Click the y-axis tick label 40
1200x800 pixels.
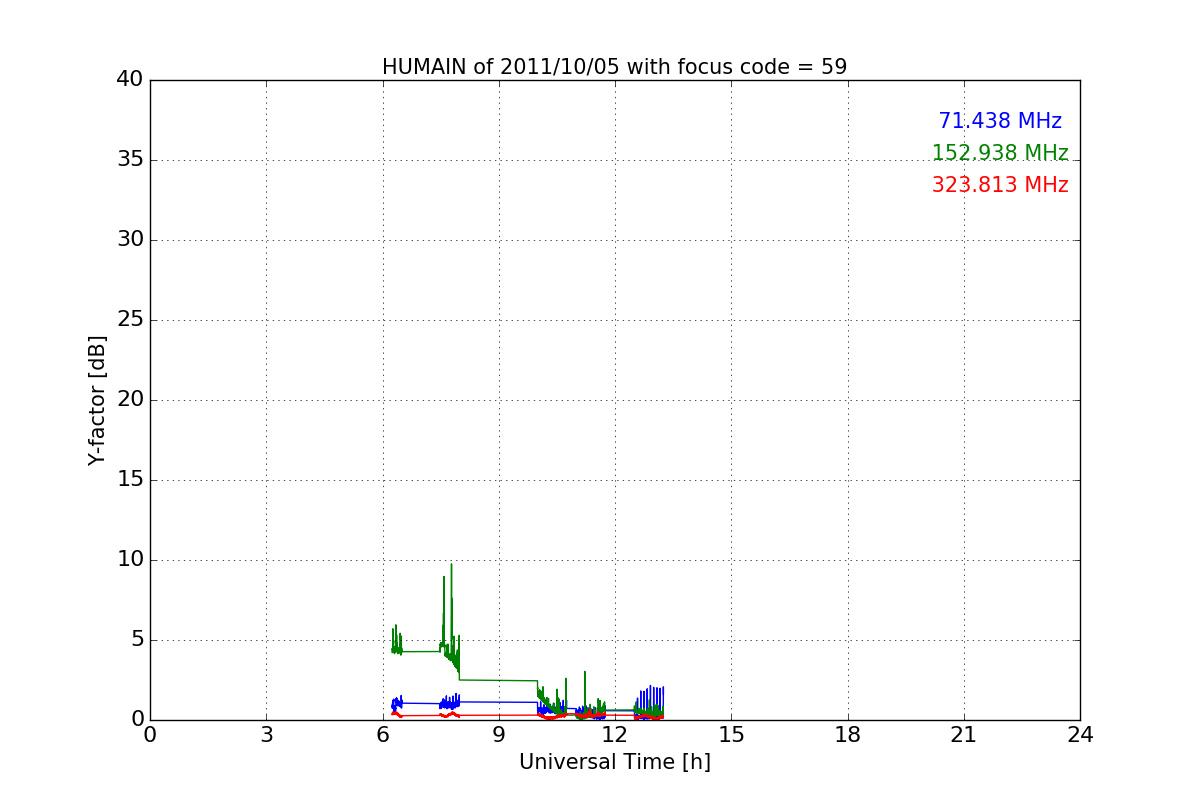click(130, 80)
